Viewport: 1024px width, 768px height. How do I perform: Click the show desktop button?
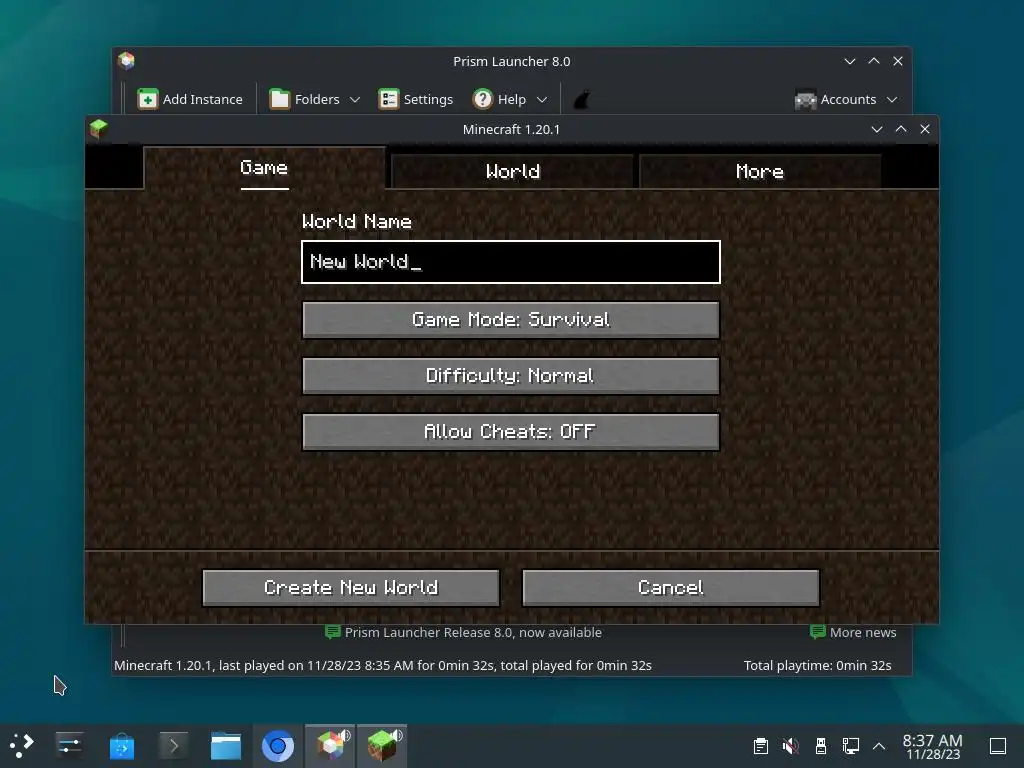click(x=998, y=746)
